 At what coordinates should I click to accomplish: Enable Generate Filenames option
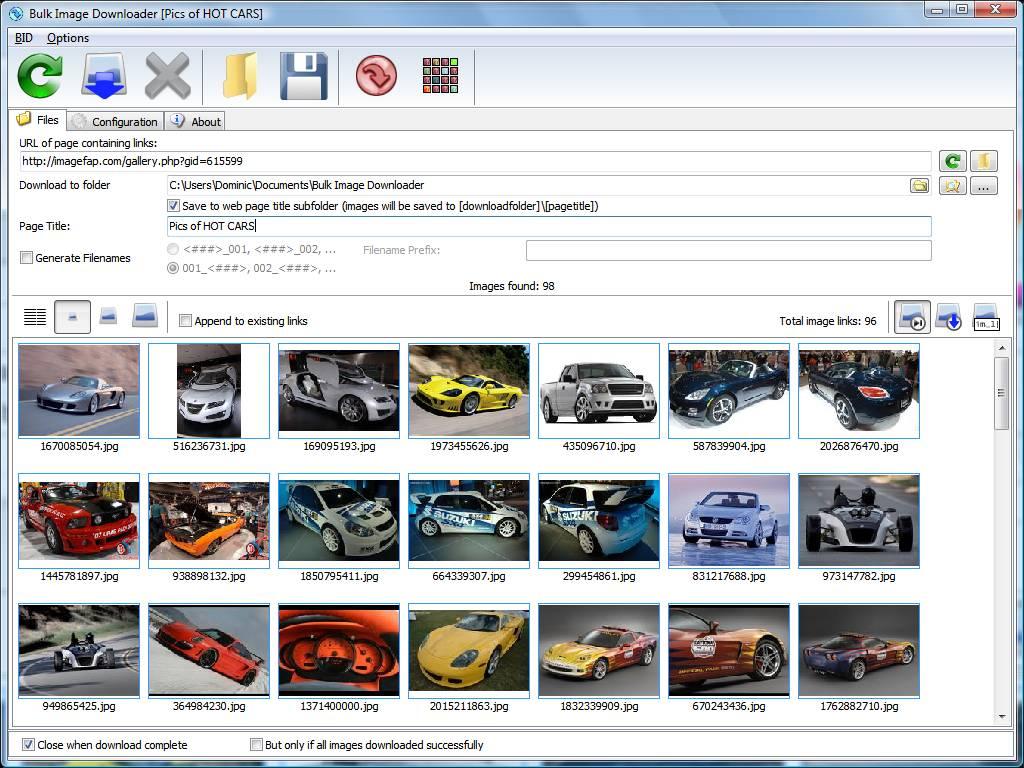click(x=25, y=258)
